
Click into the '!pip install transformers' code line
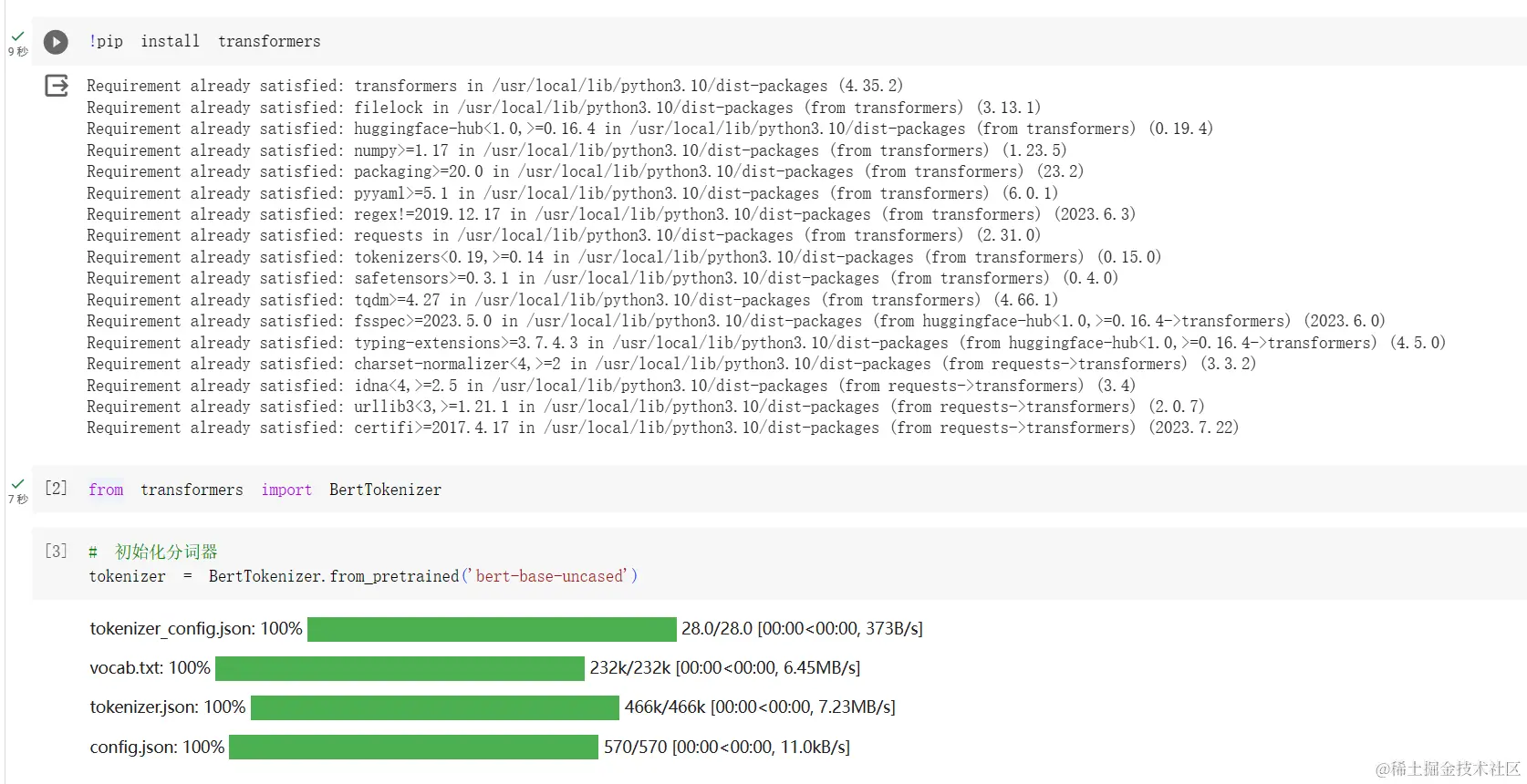[x=204, y=42]
